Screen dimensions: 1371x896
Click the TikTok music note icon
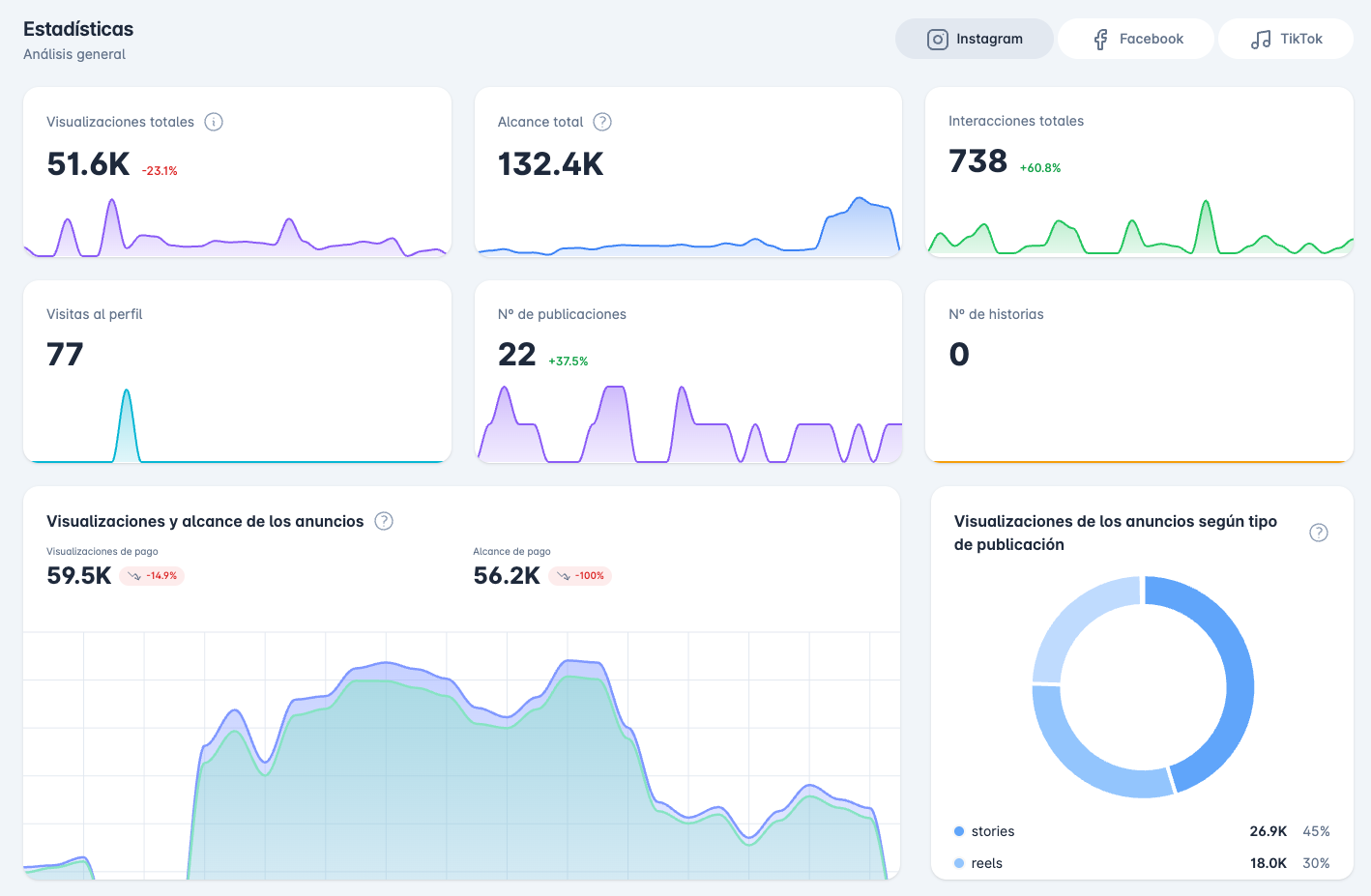pos(1261,40)
